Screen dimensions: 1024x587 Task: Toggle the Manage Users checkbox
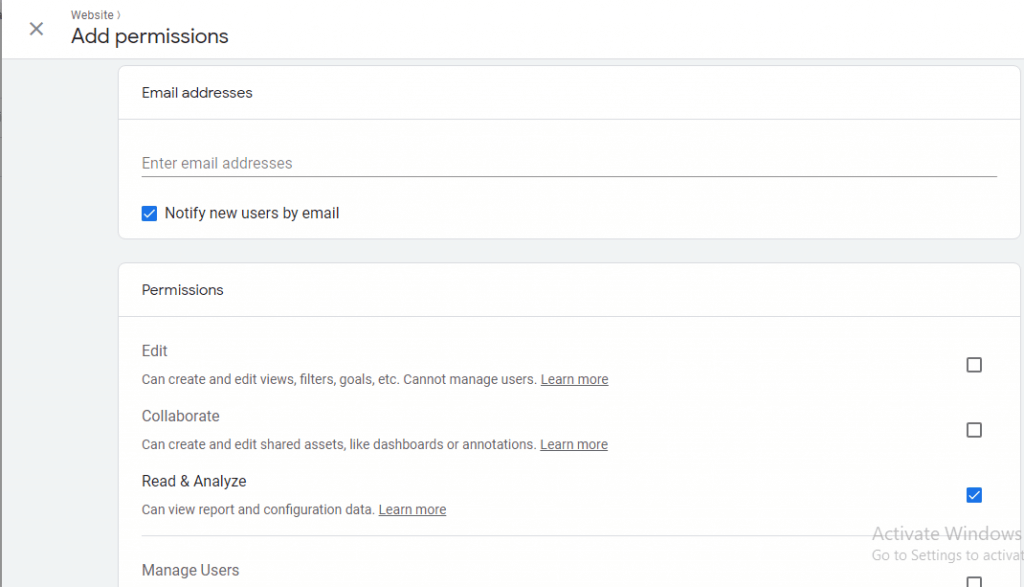coord(974,581)
